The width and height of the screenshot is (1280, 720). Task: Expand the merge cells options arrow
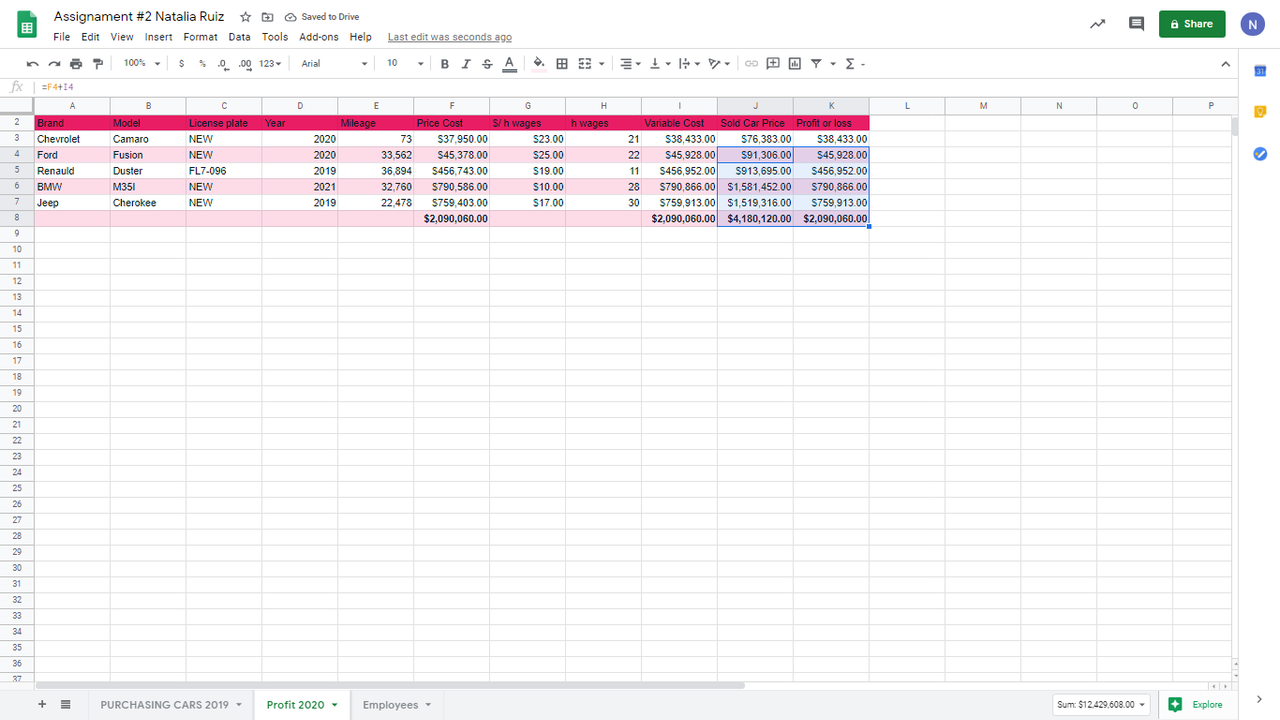click(x=602, y=64)
